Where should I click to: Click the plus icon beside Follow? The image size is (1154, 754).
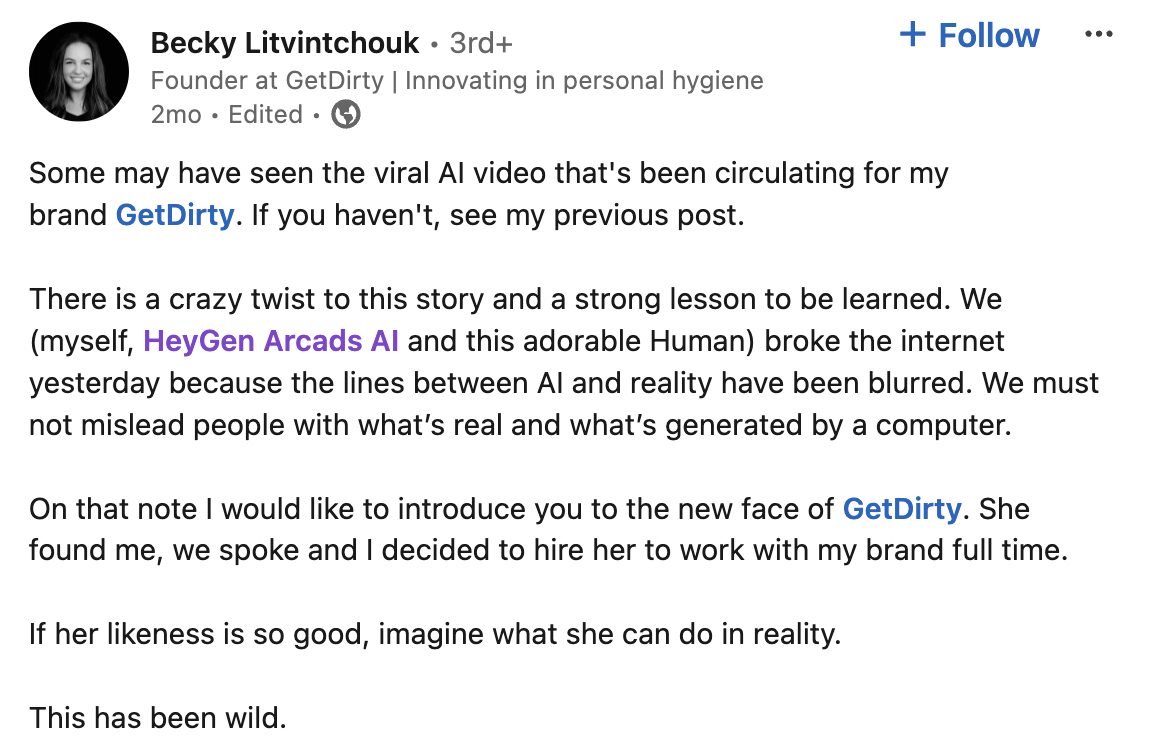pyautogui.click(x=912, y=35)
